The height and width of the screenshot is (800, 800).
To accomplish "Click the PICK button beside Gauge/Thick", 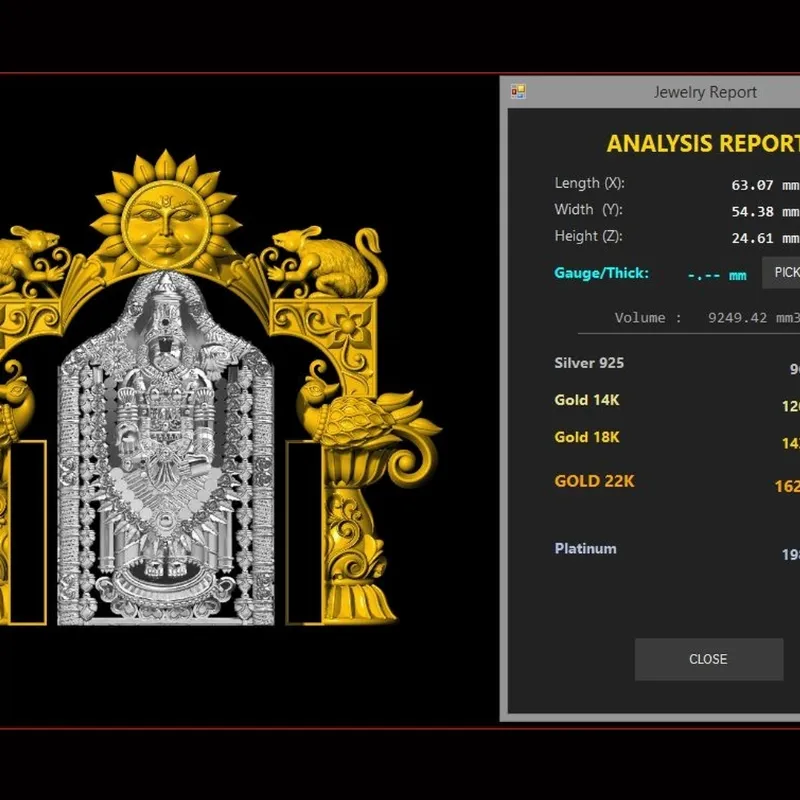I will 781,272.
